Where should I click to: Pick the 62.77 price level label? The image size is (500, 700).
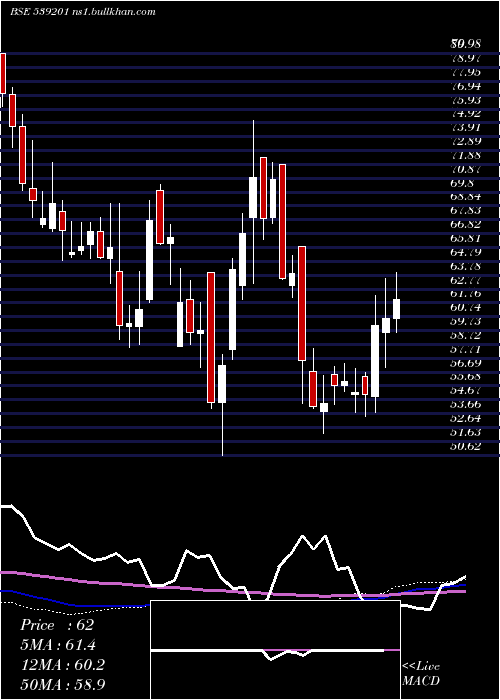click(x=466, y=280)
